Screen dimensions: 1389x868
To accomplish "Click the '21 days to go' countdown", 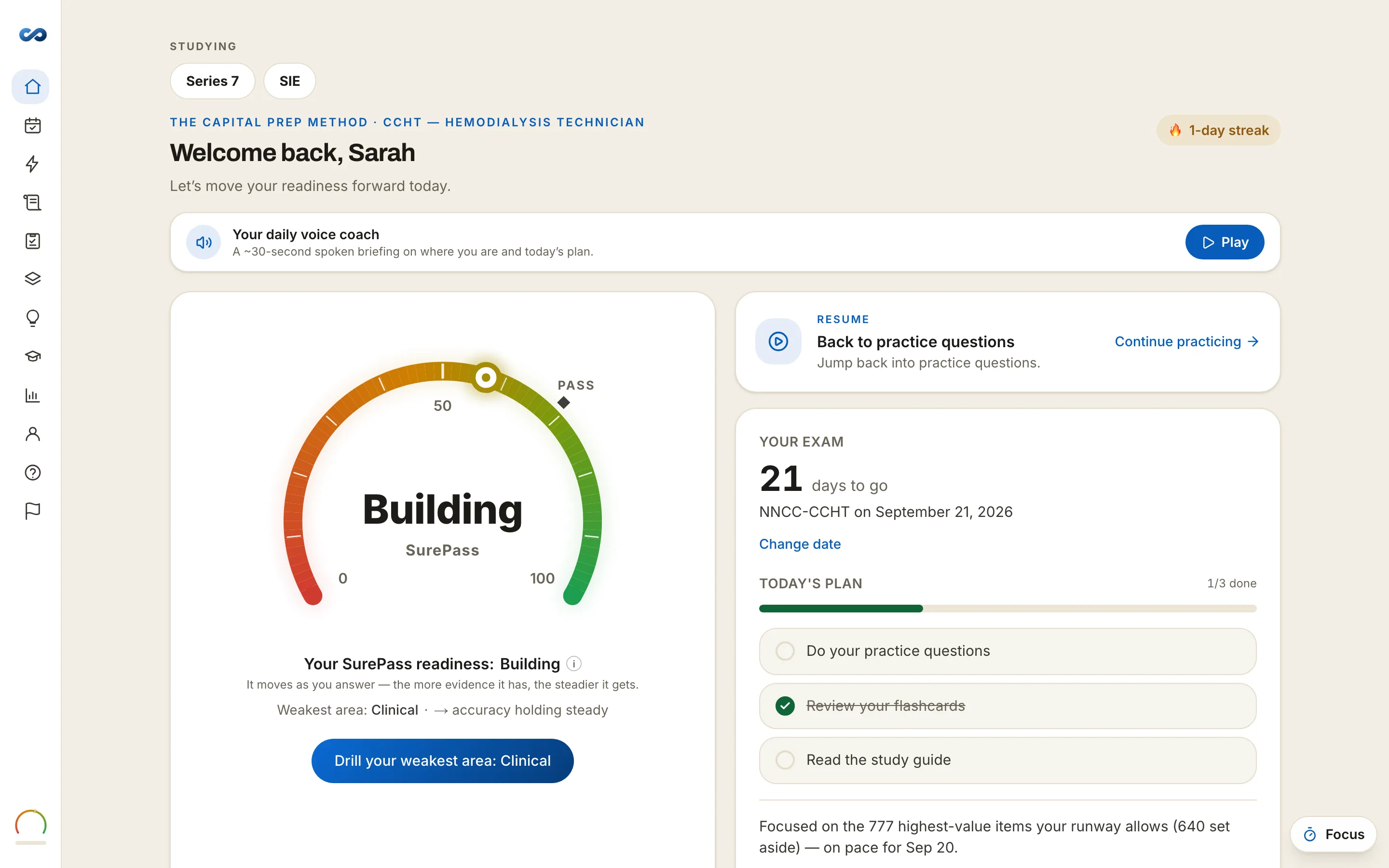I will (823, 479).
